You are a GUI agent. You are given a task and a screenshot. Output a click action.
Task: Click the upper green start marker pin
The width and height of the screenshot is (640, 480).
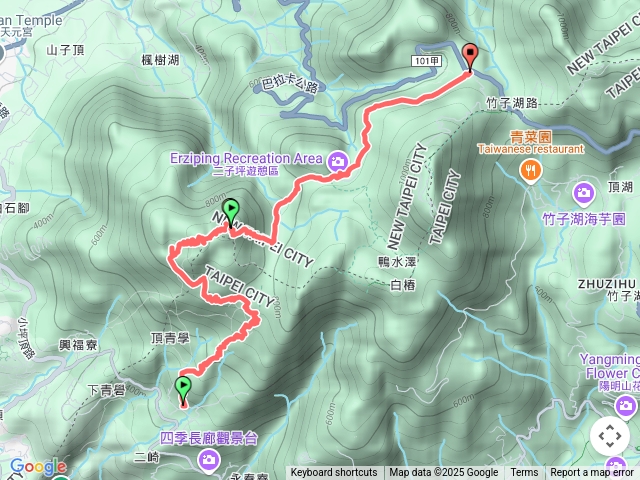(231, 213)
